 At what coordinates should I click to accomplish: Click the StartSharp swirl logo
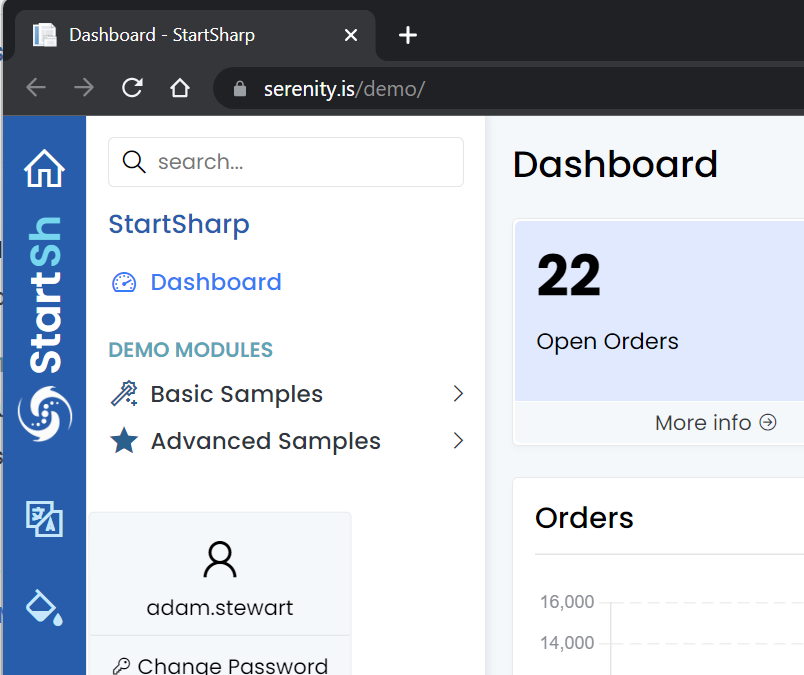[45, 413]
